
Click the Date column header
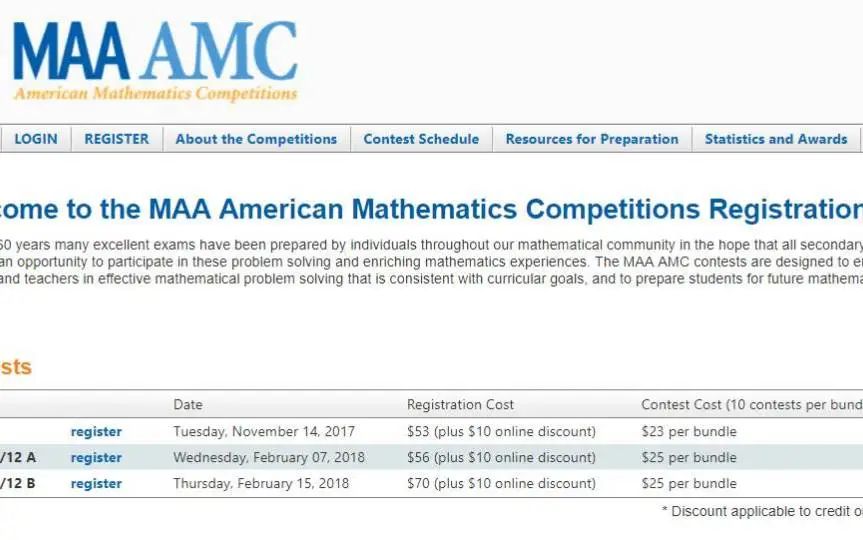tap(188, 405)
